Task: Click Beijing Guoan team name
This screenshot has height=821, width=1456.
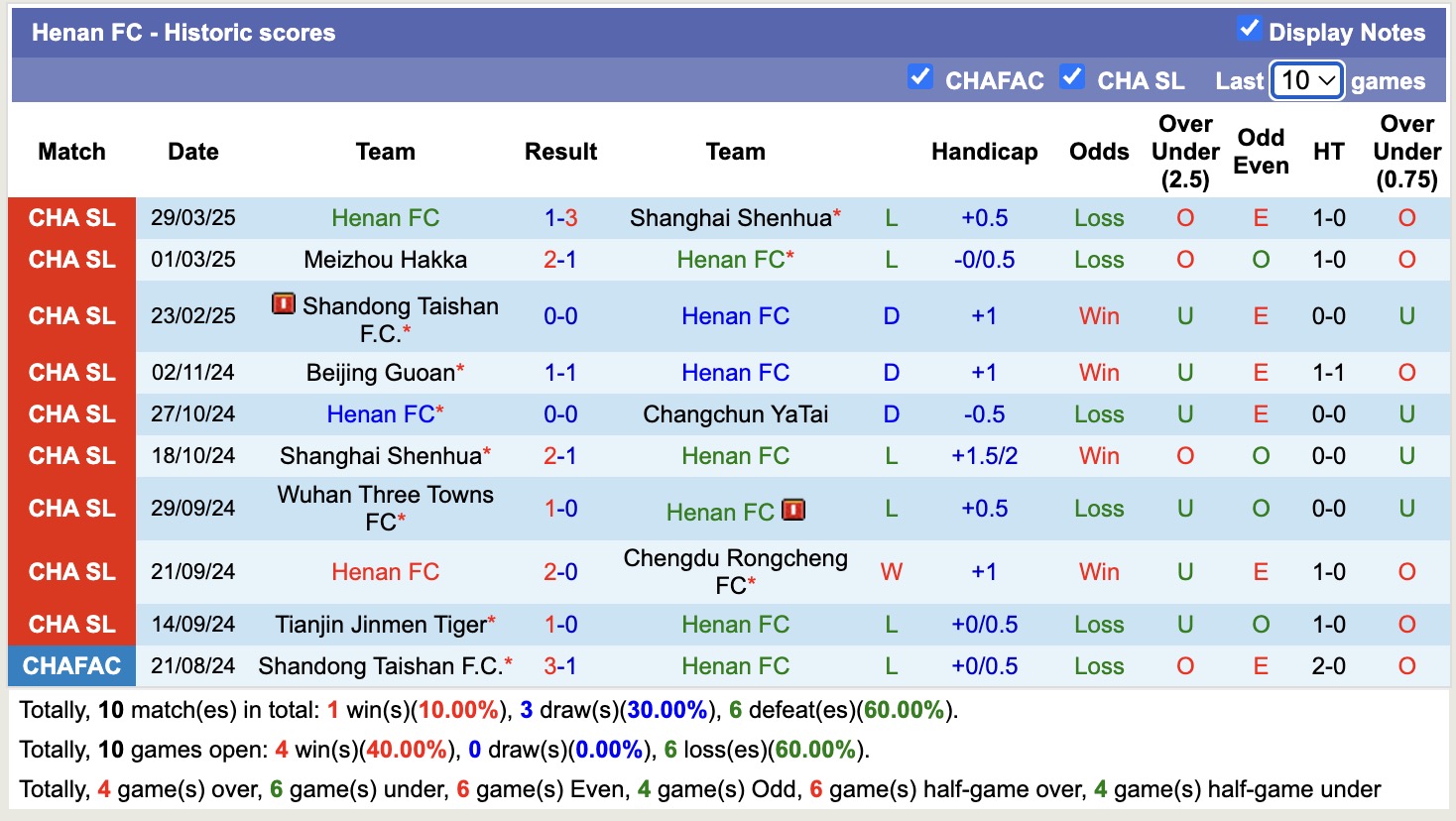Action: point(380,373)
